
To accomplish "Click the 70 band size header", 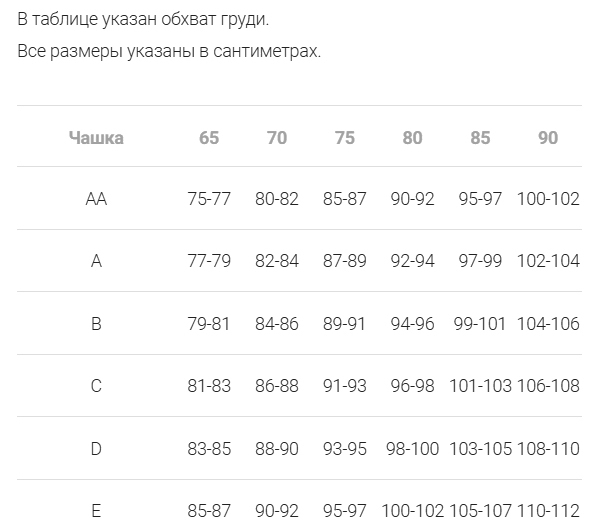I will pyautogui.click(x=277, y=138).
